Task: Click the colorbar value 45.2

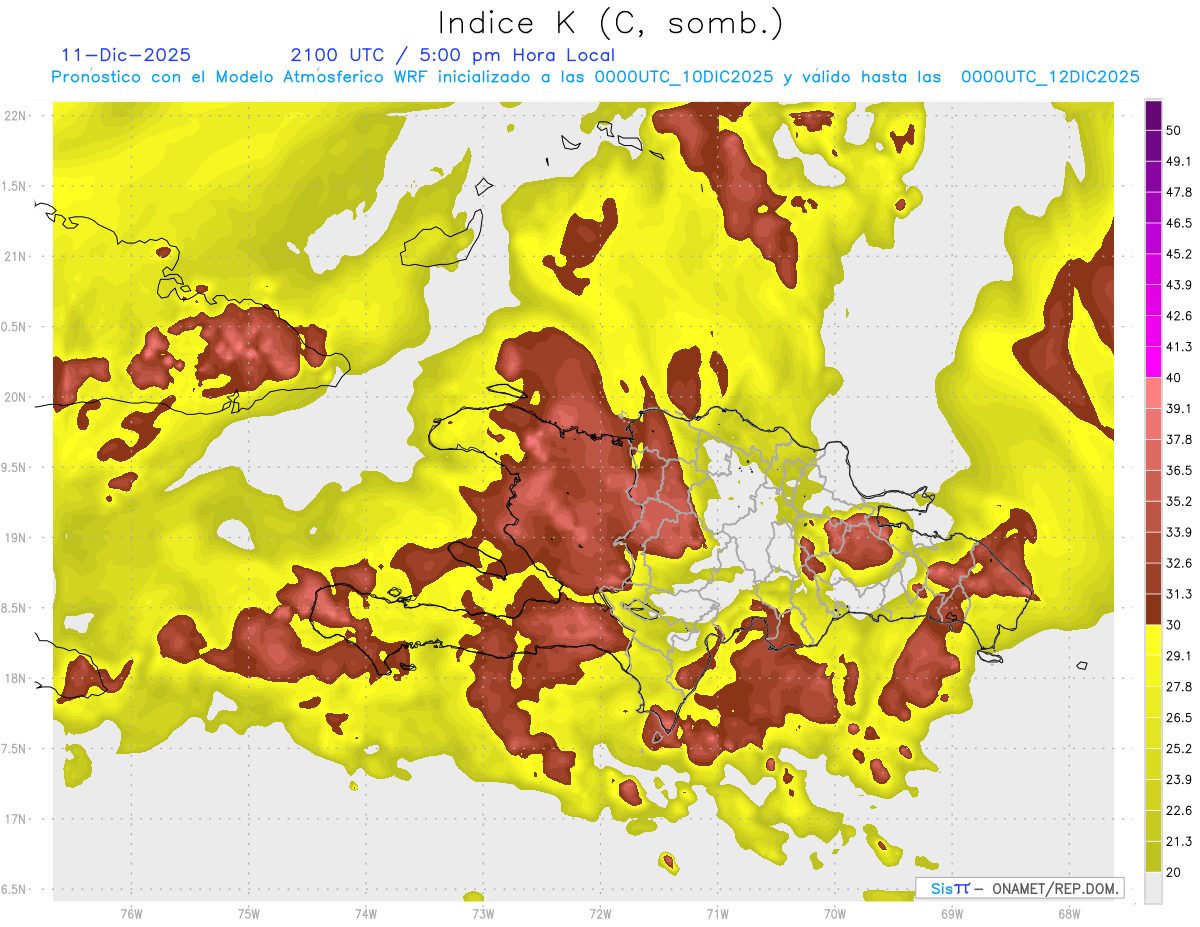Action: tap(1179, 255)
